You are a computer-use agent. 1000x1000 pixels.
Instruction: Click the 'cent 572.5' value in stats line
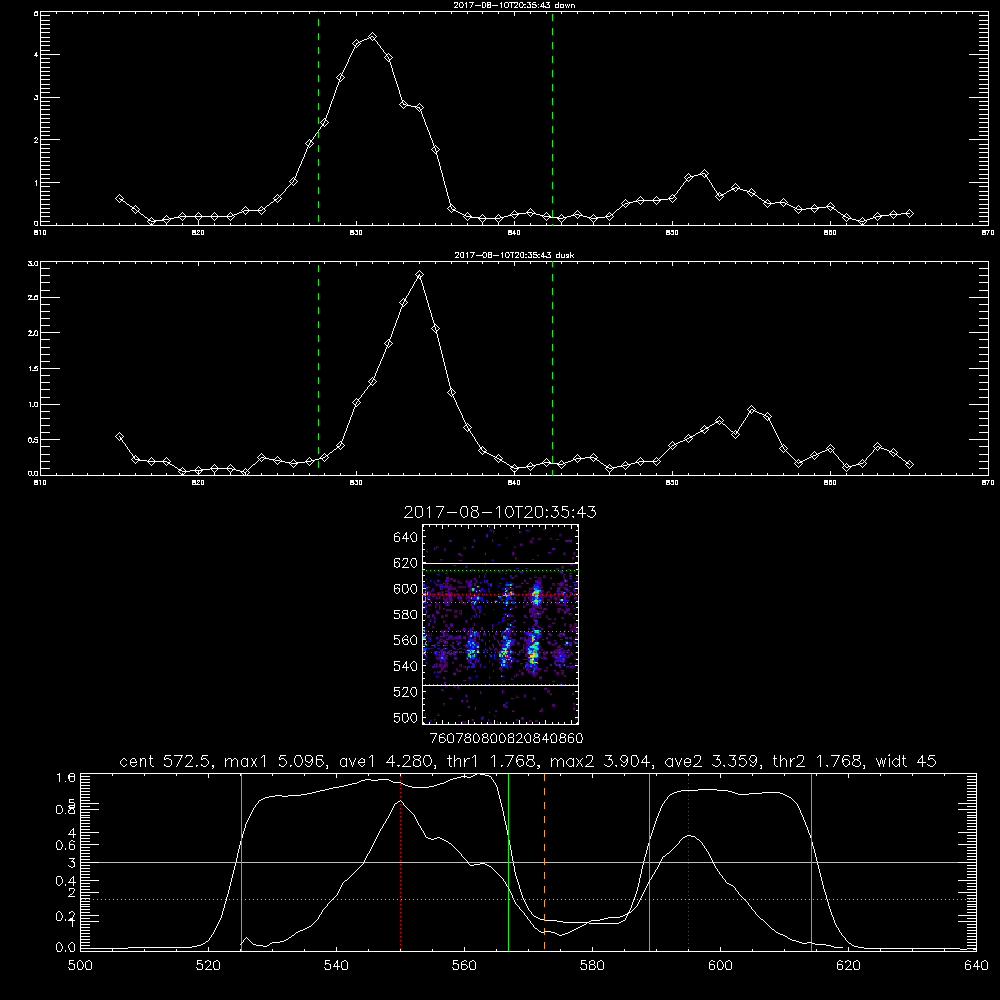coord(168,761)
